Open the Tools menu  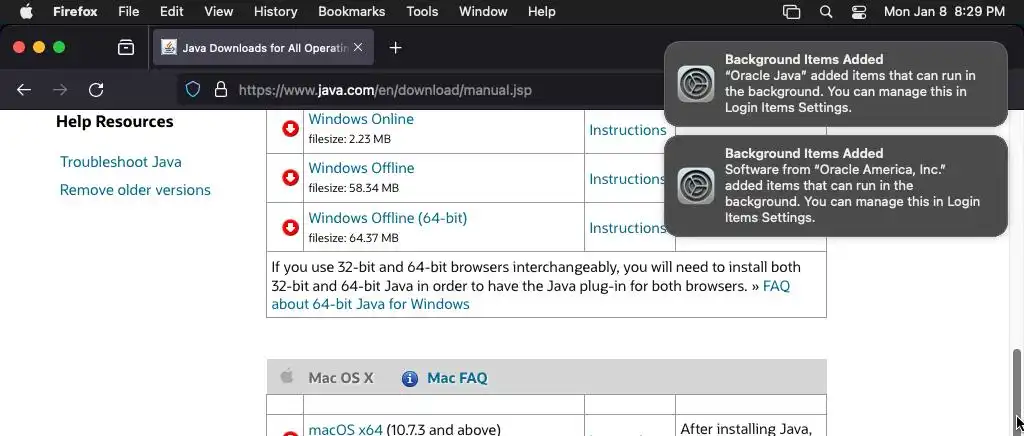click(422, 11)
